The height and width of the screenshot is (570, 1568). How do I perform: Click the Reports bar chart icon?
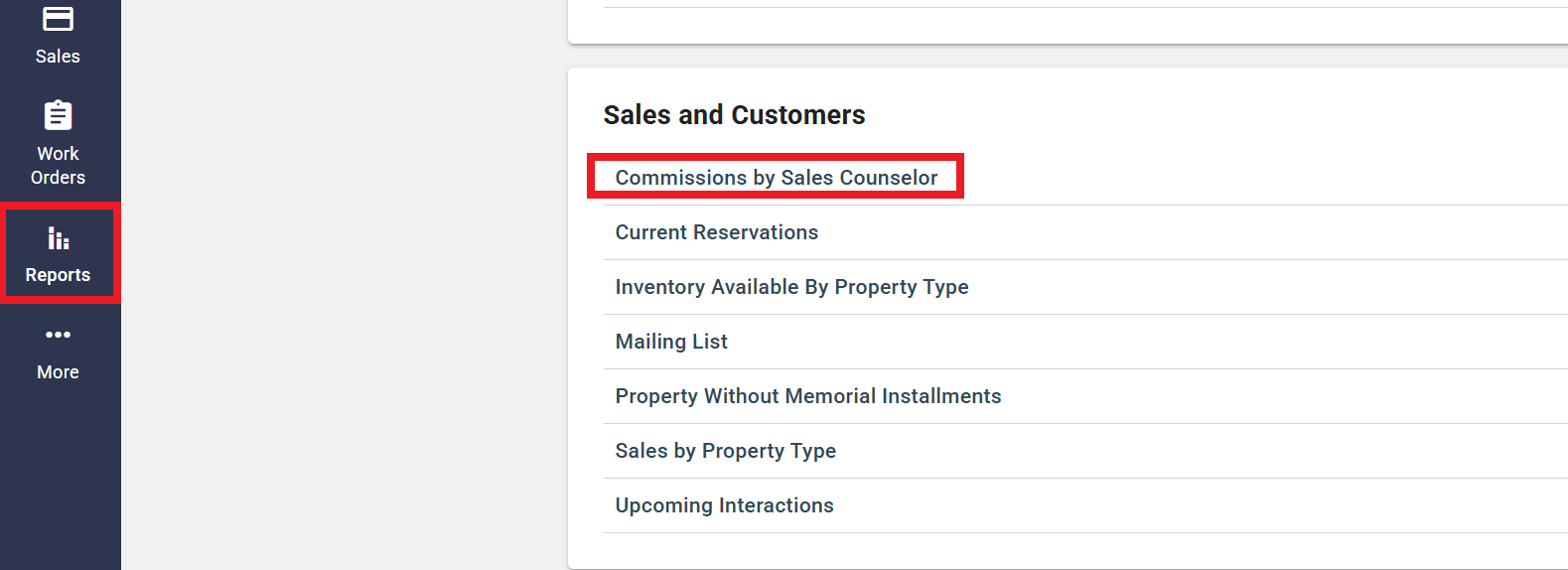[x=59, y=238]
